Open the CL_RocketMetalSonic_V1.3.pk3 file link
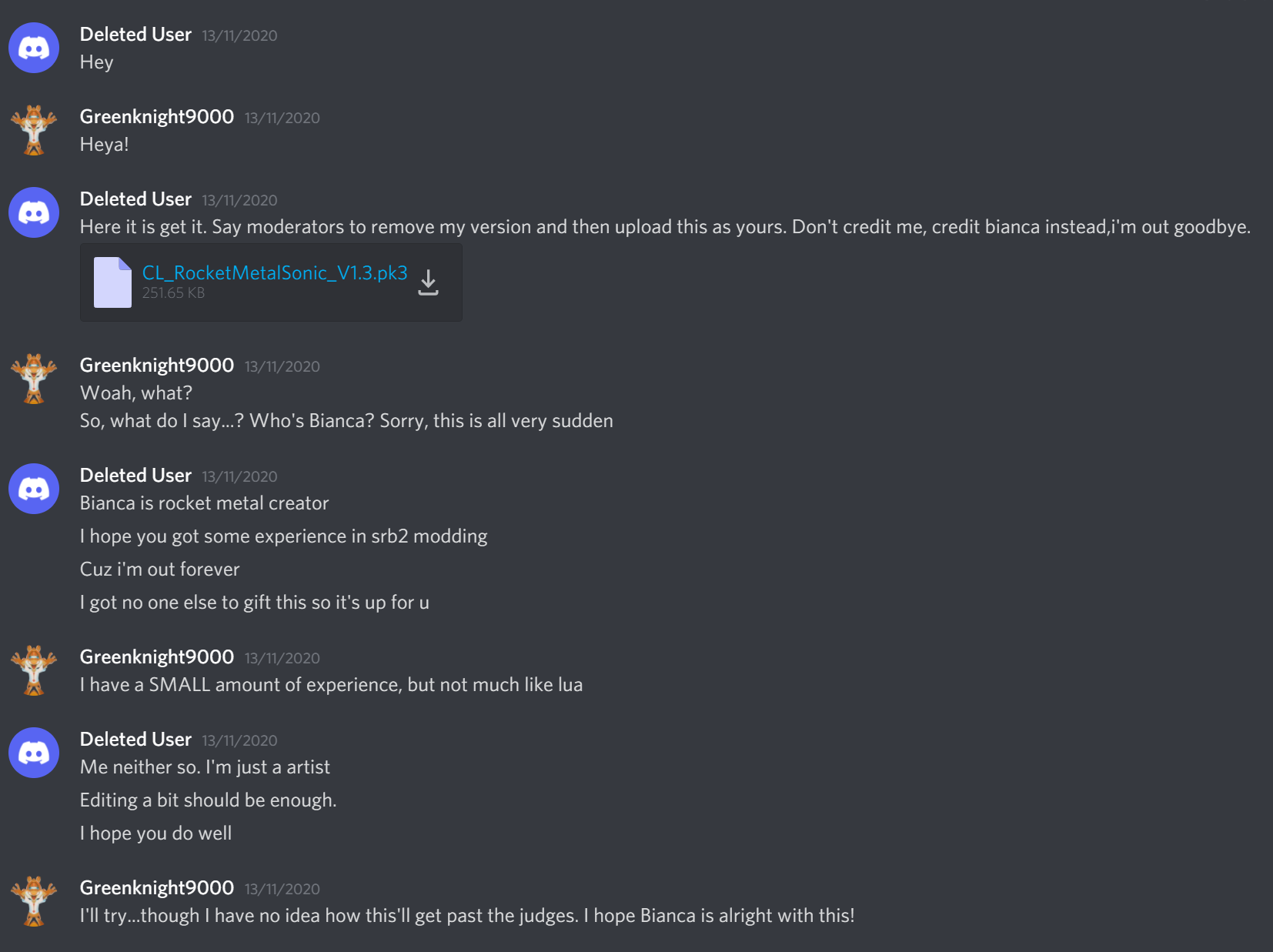This screenshot has height=952, width=1273. (x=275, y=273)
